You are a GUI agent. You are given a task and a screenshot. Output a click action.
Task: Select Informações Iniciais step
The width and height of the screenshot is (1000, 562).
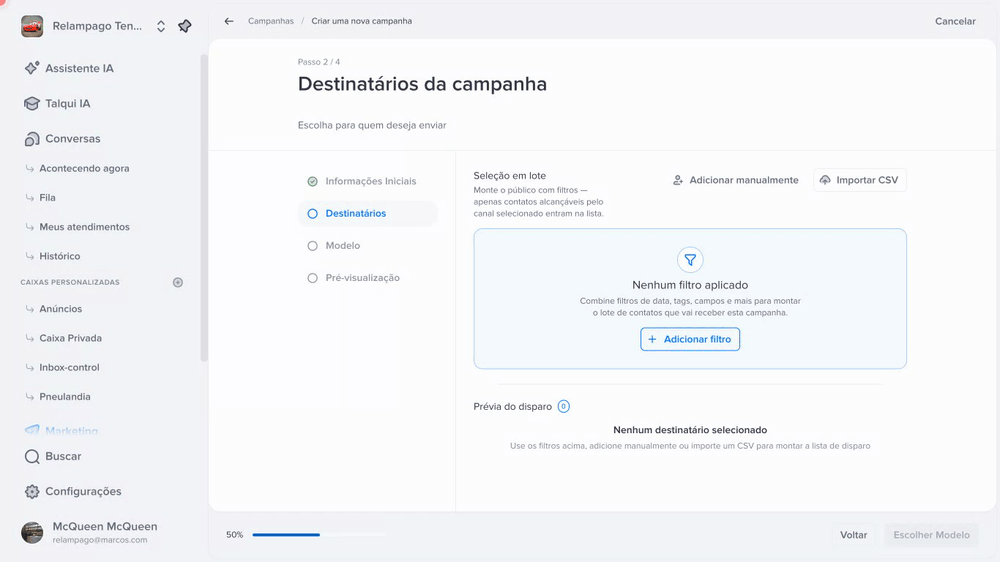(368, 181)
